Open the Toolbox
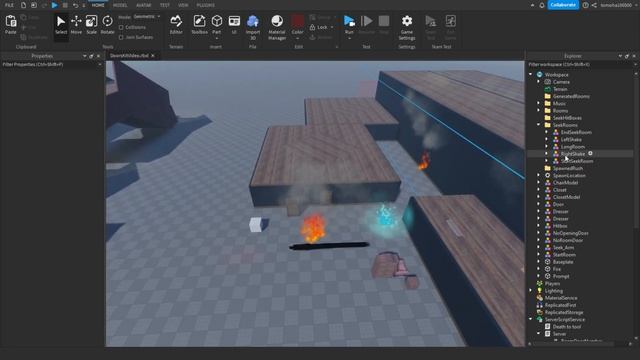The width and height of the screenshot is (640, 360). point(199,24)
